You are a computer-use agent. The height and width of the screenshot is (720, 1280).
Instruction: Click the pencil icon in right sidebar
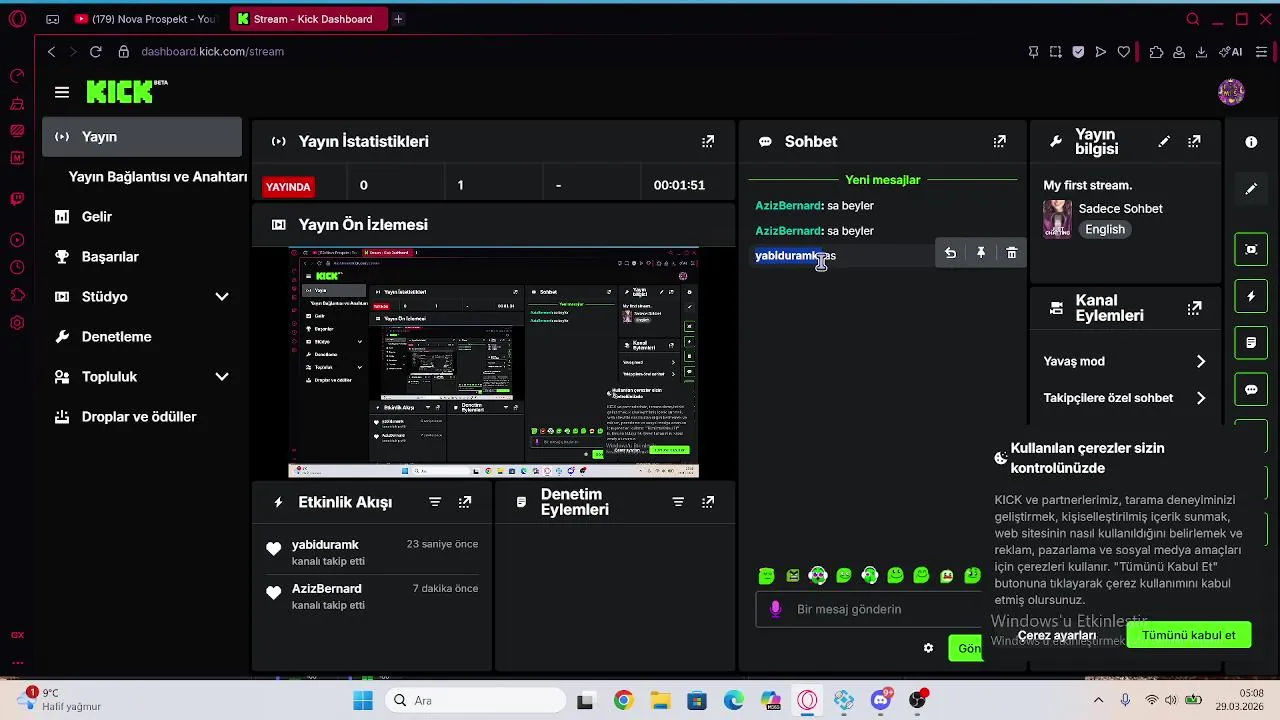(x=1251, y=189)
